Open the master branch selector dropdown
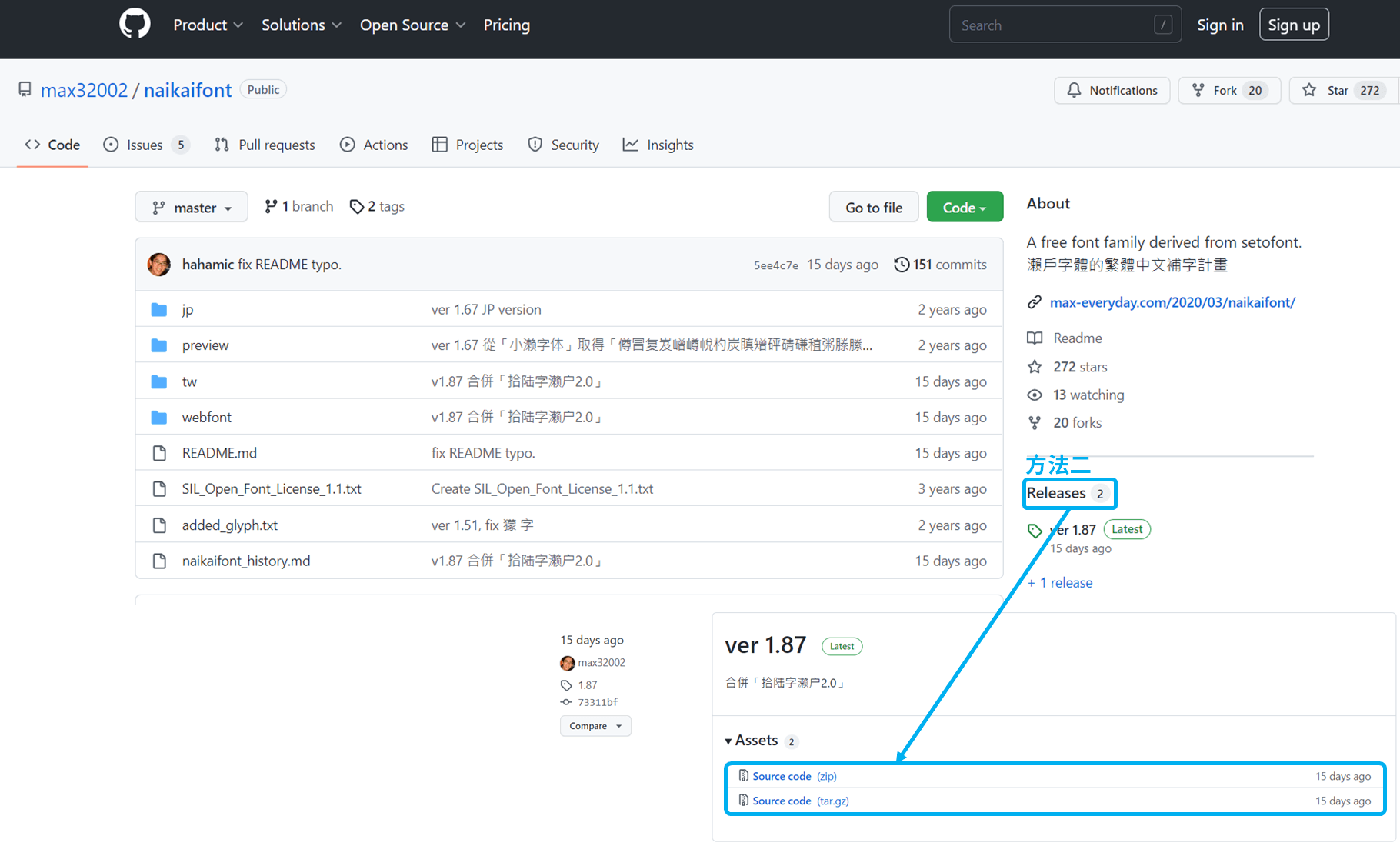This screenshot has height=846, width=1400. click(x=192, y=207)
